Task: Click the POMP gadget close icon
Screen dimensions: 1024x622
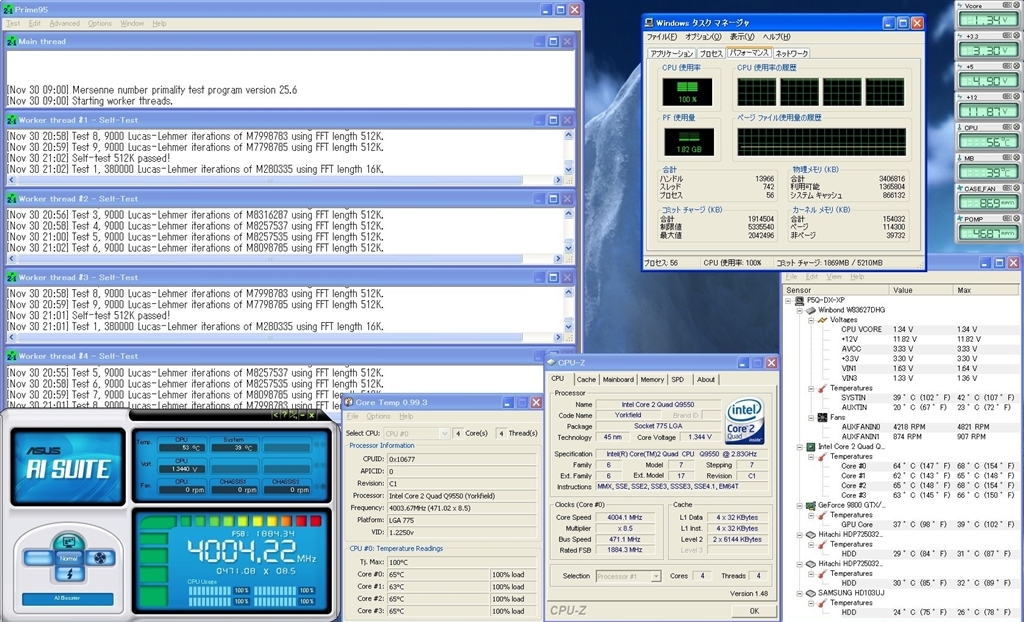Action: (1016, 218)
